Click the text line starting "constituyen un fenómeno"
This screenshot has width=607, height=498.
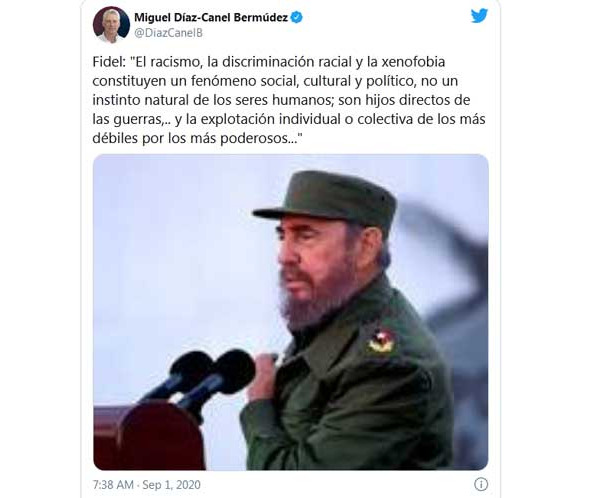click(275, 81)
